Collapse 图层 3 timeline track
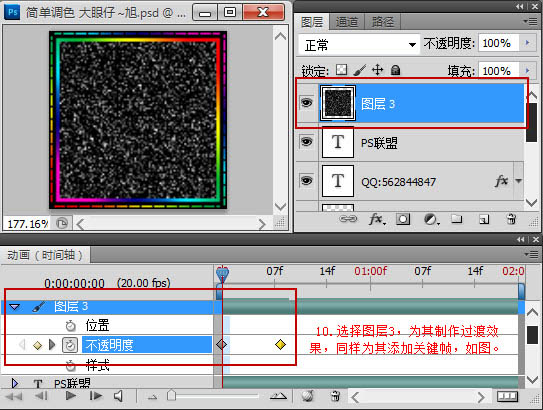This screenshot has width=543, height=410. [15, 307]
